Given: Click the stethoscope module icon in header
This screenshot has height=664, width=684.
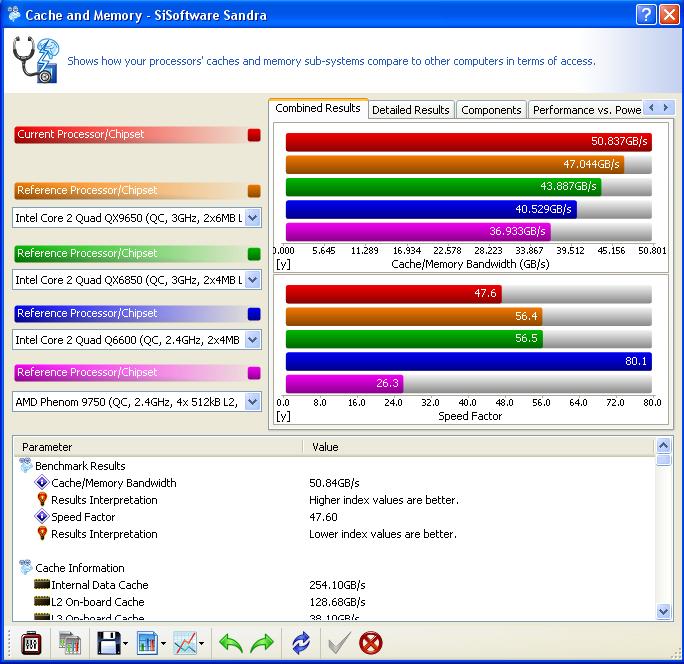Looking at the screenshot, I should pyautogui.click(x=36, y=60).
